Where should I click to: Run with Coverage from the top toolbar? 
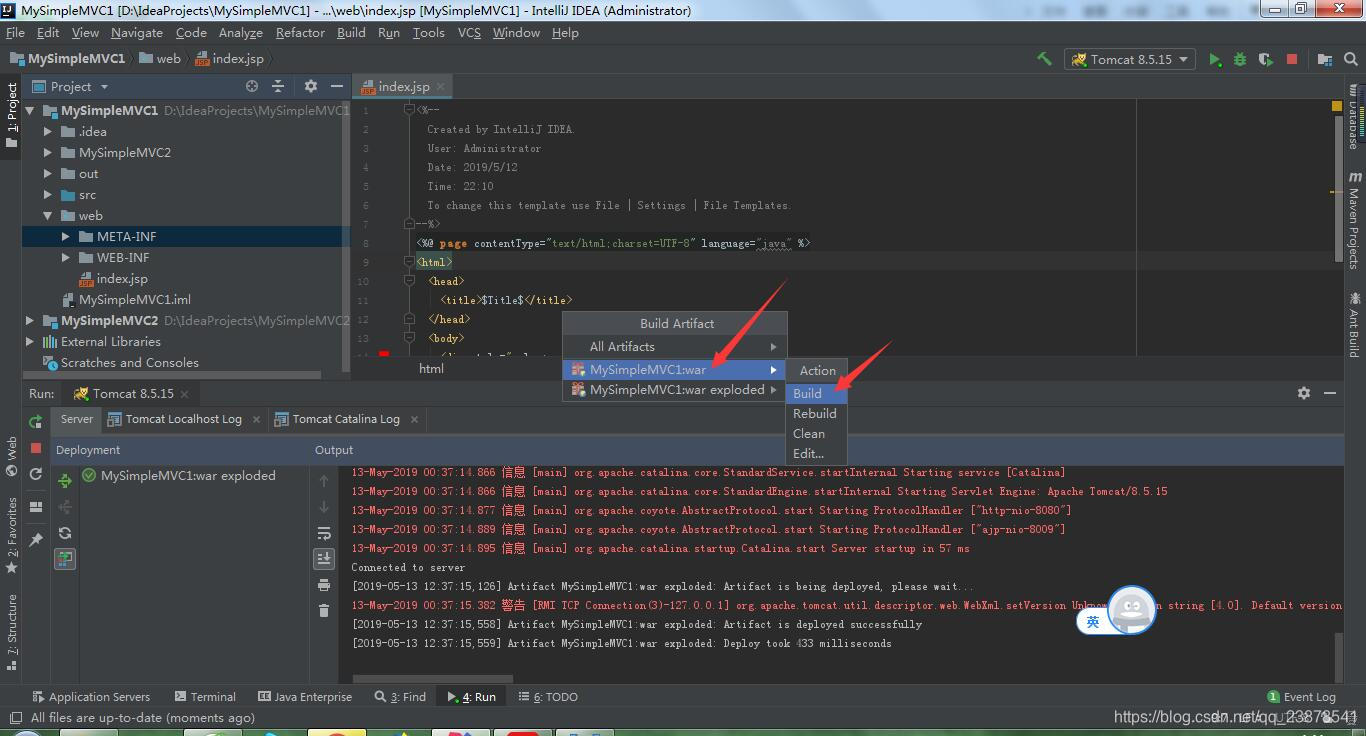click(1265, 59)
